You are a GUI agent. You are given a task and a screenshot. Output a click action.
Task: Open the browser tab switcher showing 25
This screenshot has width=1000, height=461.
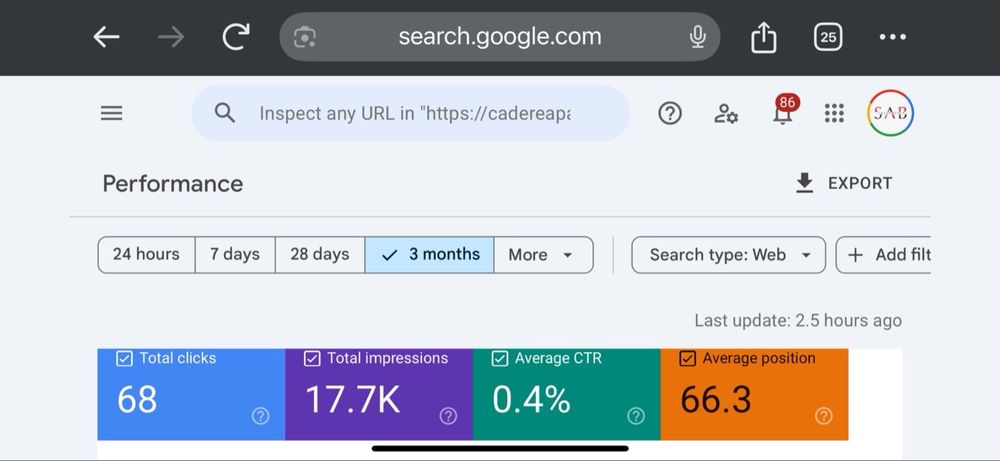coord(828,38)
